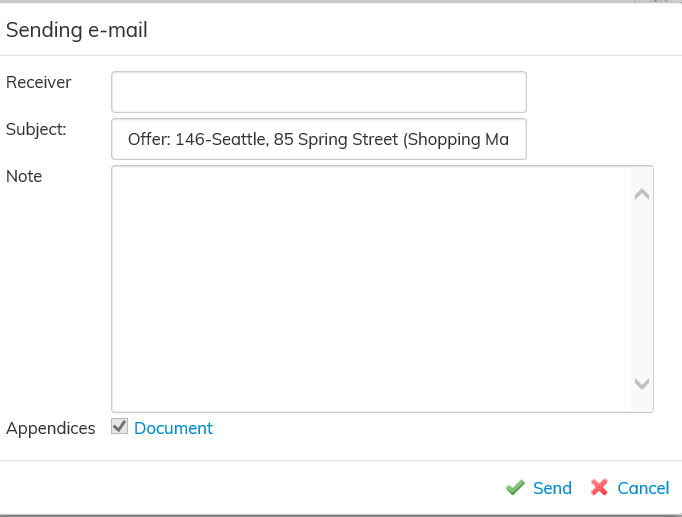This screenshot has width=682, height=517.
Task: Click the Note scrollbar down arrow
Action: 642,383
